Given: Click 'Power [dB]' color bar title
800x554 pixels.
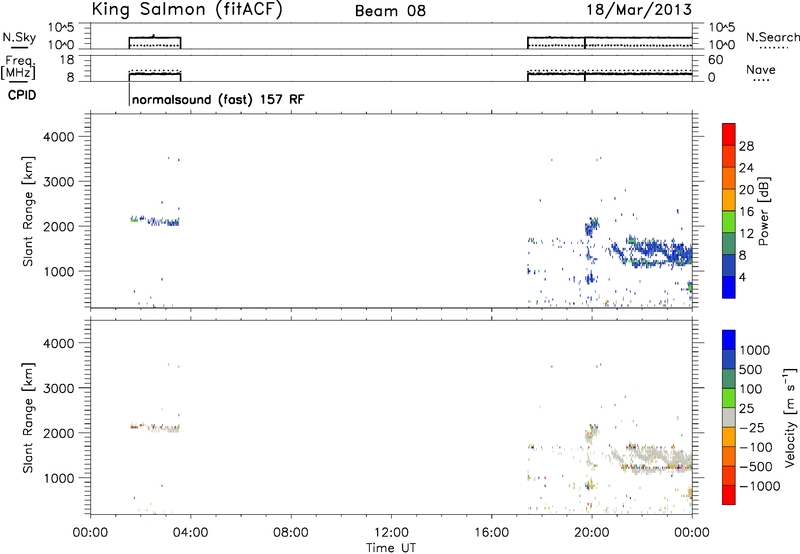Looking at the screenshot, I should click(x=763, y=211).
